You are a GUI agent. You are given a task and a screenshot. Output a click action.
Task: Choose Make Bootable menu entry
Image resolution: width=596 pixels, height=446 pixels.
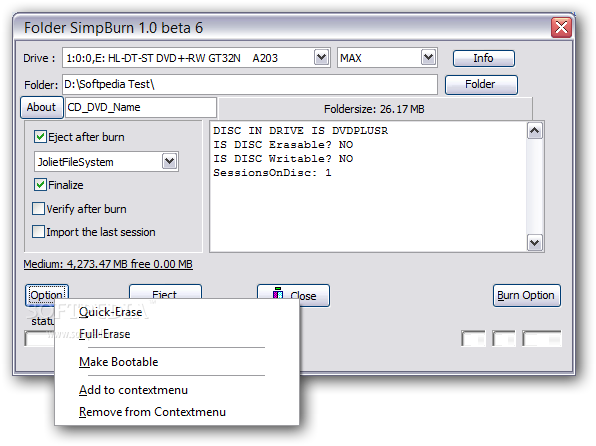point(177,362)
